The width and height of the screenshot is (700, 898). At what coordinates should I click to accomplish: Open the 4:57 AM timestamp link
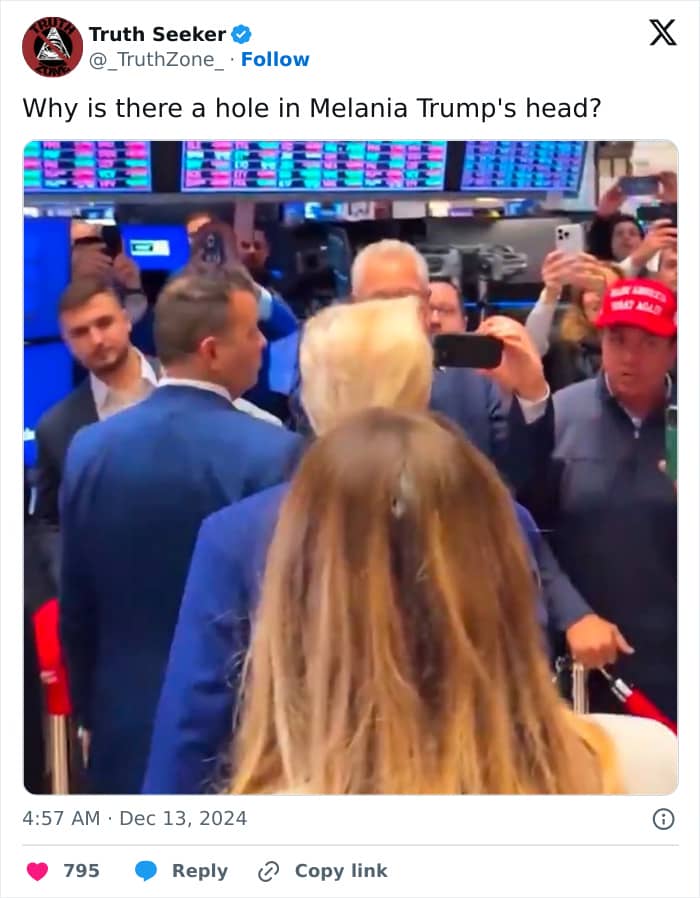point(61,818)
